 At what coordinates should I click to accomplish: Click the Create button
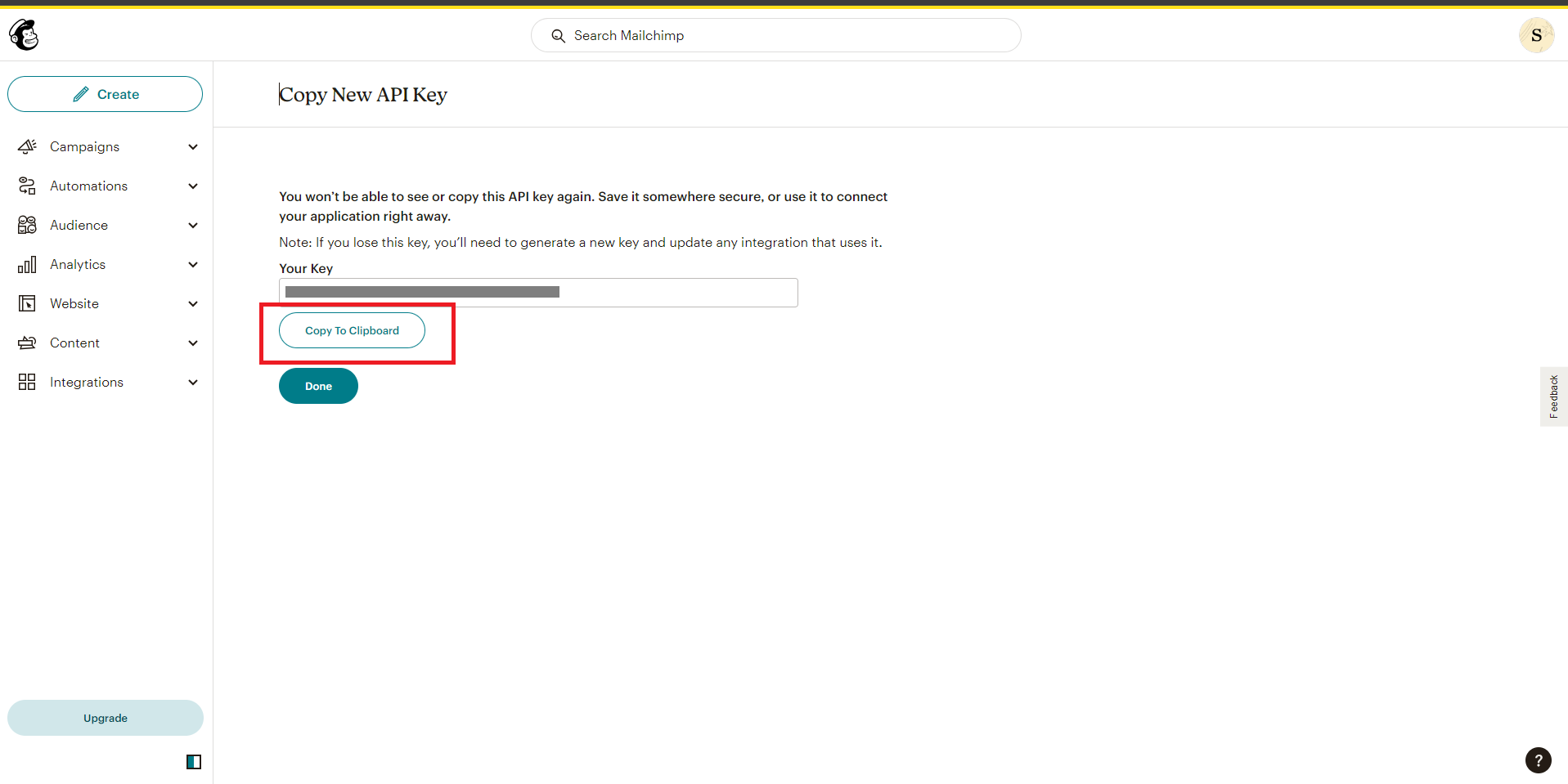tap(105, 94)
